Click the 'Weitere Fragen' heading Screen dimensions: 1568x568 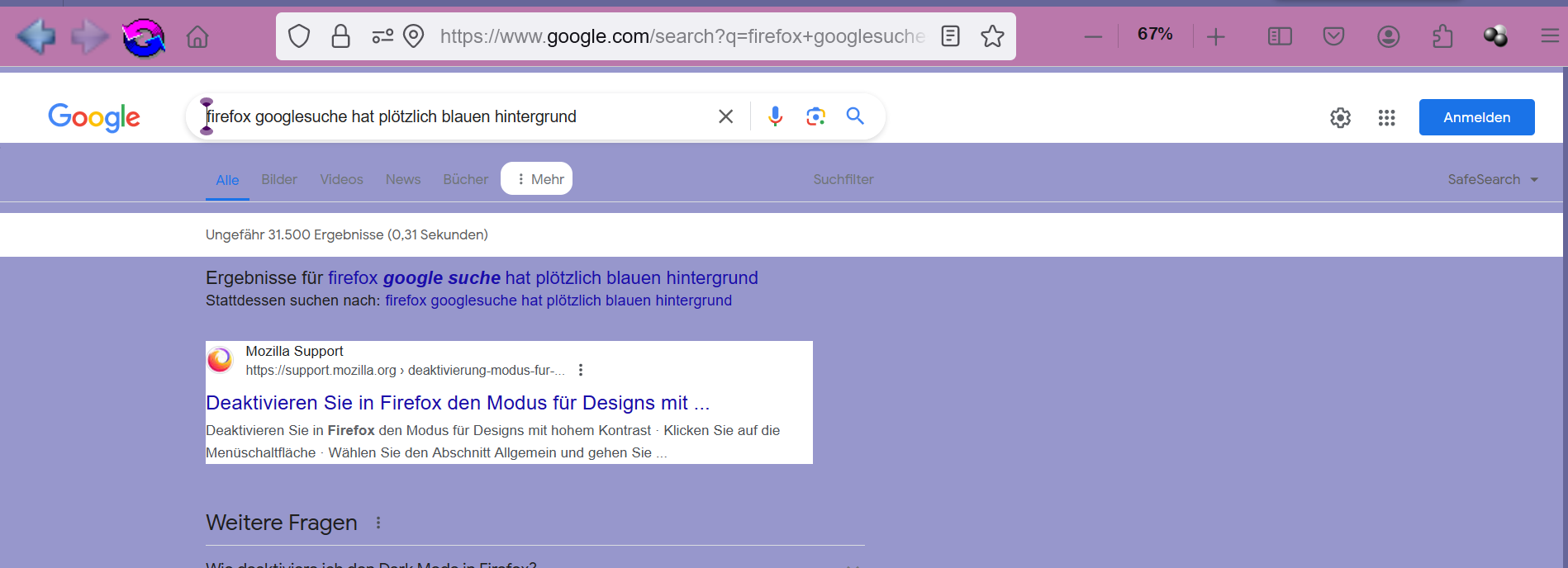pos(282,523)
